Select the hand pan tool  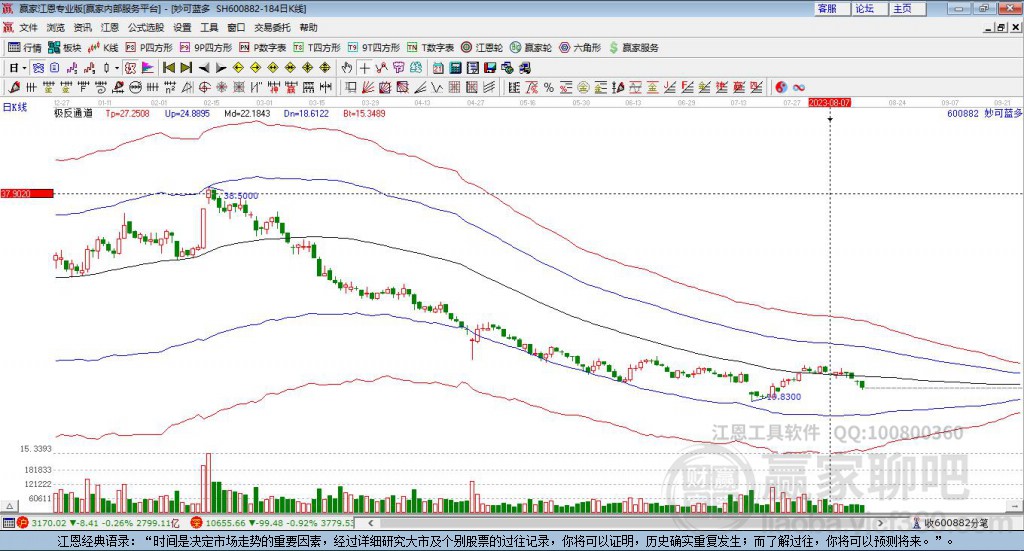tap(347, 68)
